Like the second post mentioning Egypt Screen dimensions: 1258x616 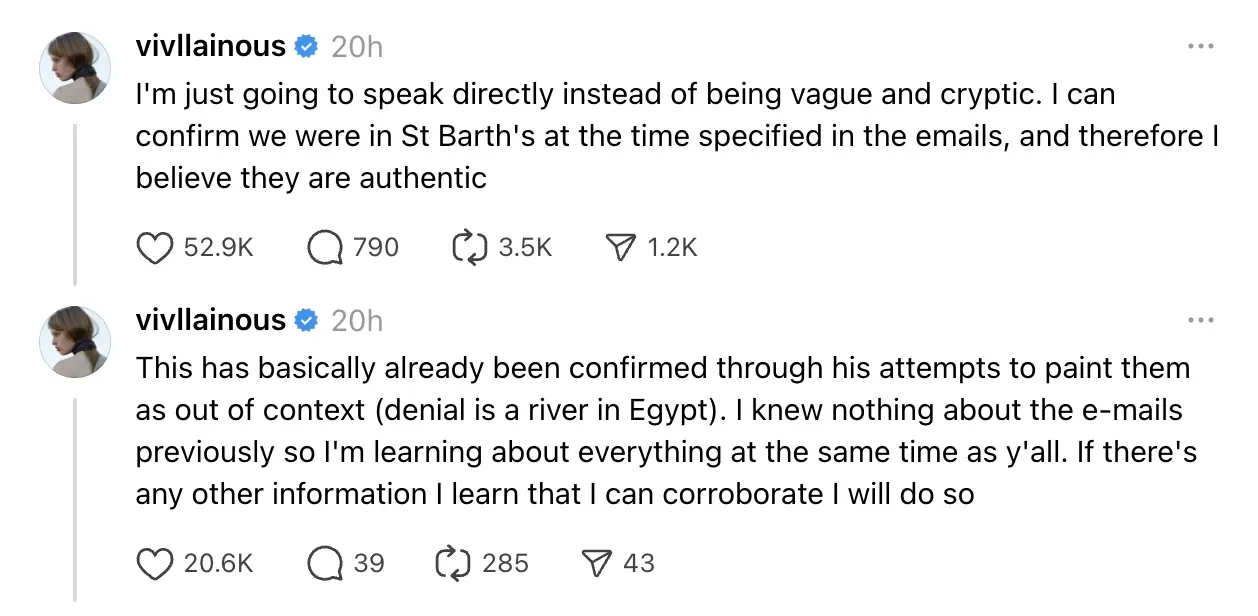(156, 563)
